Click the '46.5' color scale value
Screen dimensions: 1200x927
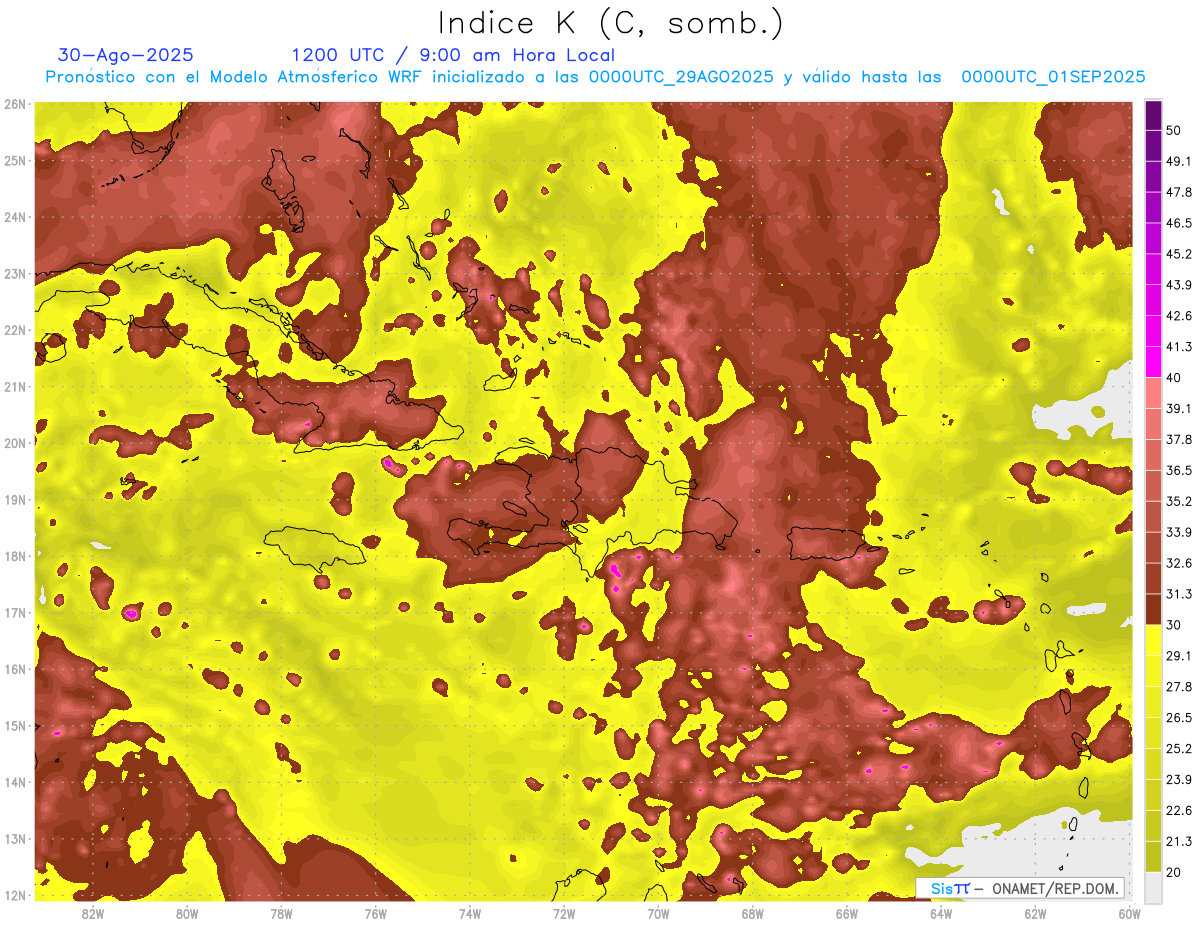pyautogui.click(x=1178, y=223)
